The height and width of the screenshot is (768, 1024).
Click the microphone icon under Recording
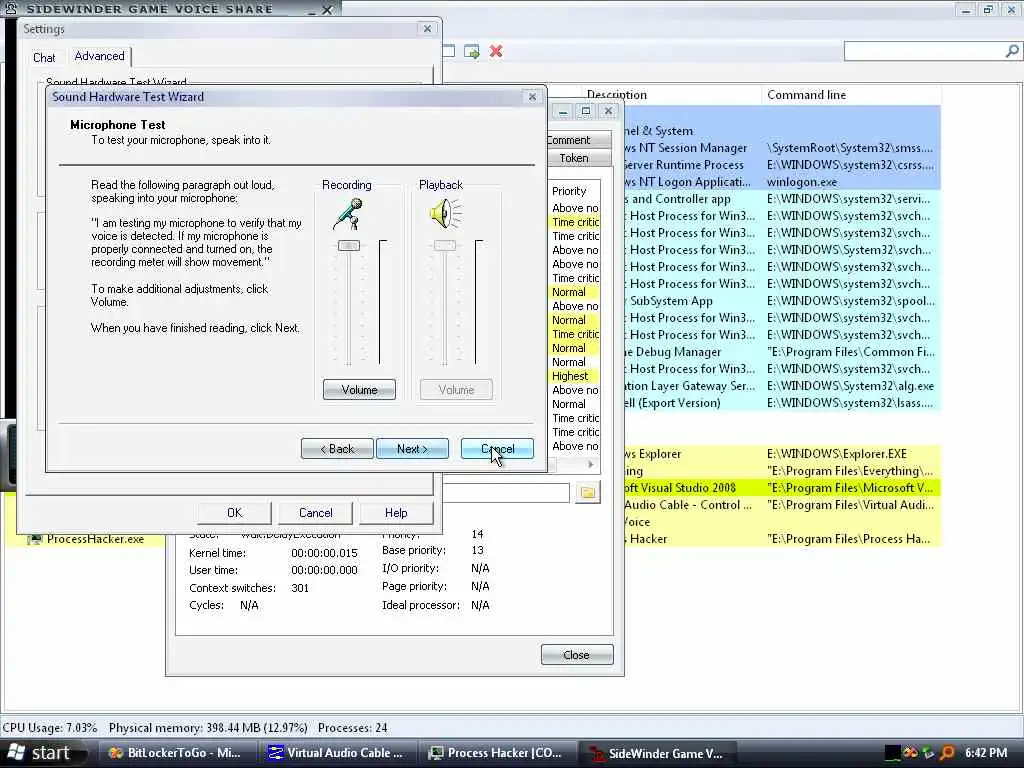(347, 214)
